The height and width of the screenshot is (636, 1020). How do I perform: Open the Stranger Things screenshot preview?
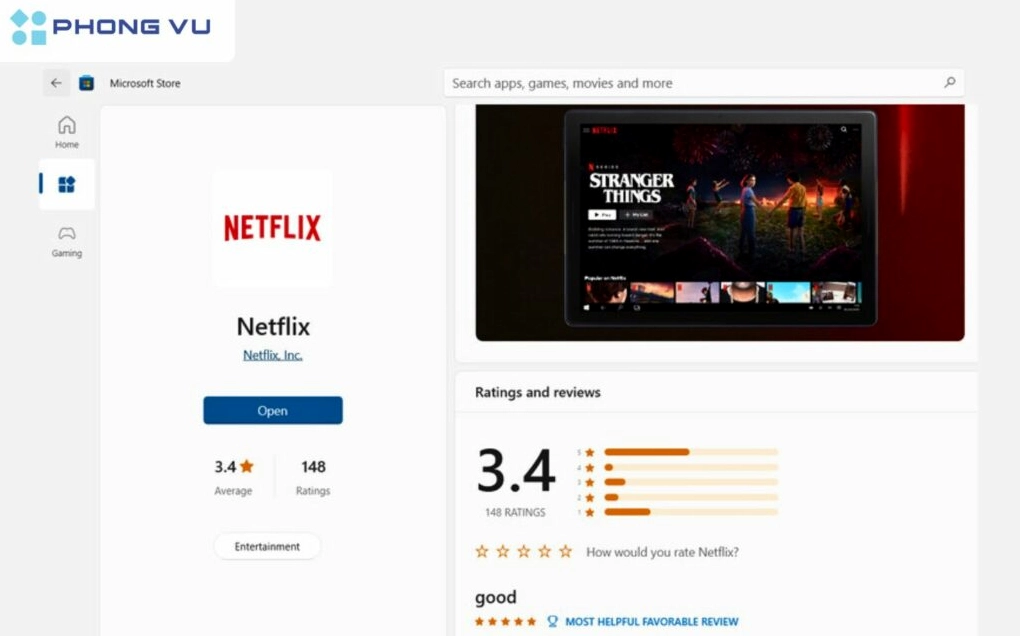pos(719,222)
